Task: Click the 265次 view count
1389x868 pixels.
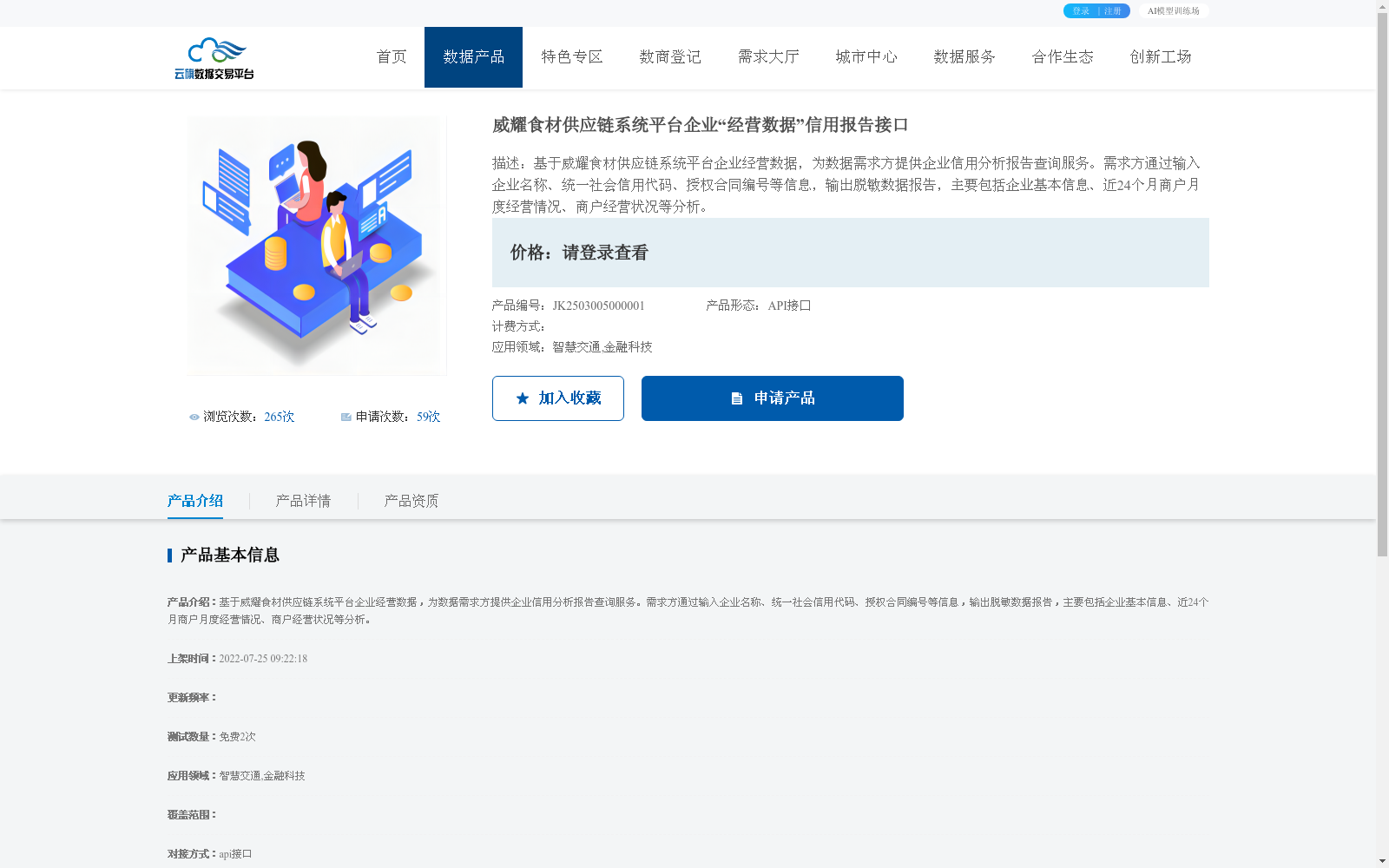Action: tap(280, 417)
